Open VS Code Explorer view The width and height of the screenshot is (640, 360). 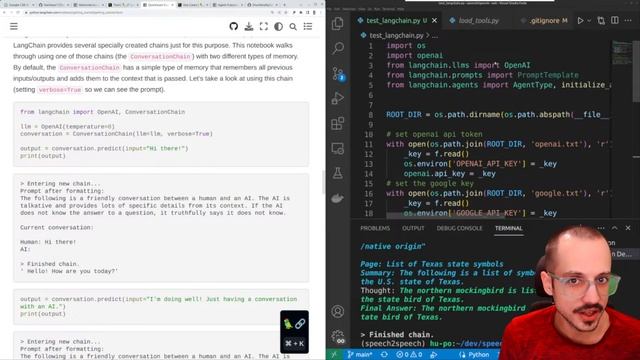[x=338, y=24]
